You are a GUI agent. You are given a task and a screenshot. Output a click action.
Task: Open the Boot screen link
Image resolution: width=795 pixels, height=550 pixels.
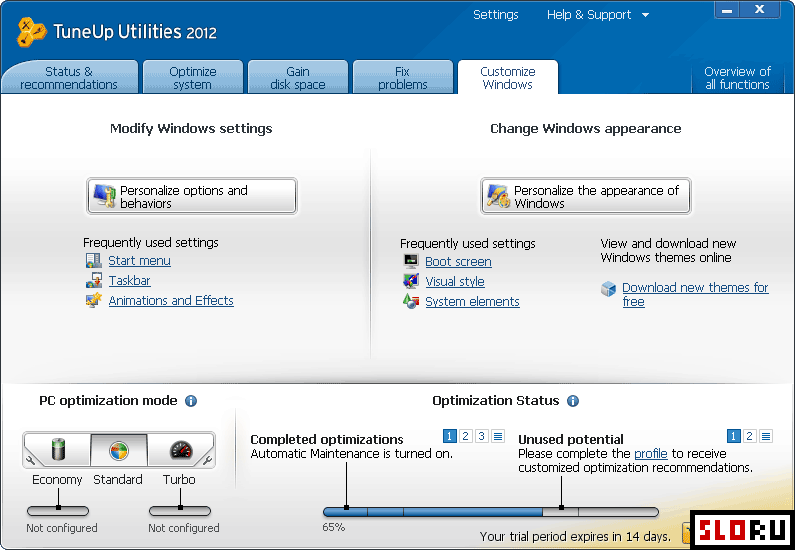(458, 262)
